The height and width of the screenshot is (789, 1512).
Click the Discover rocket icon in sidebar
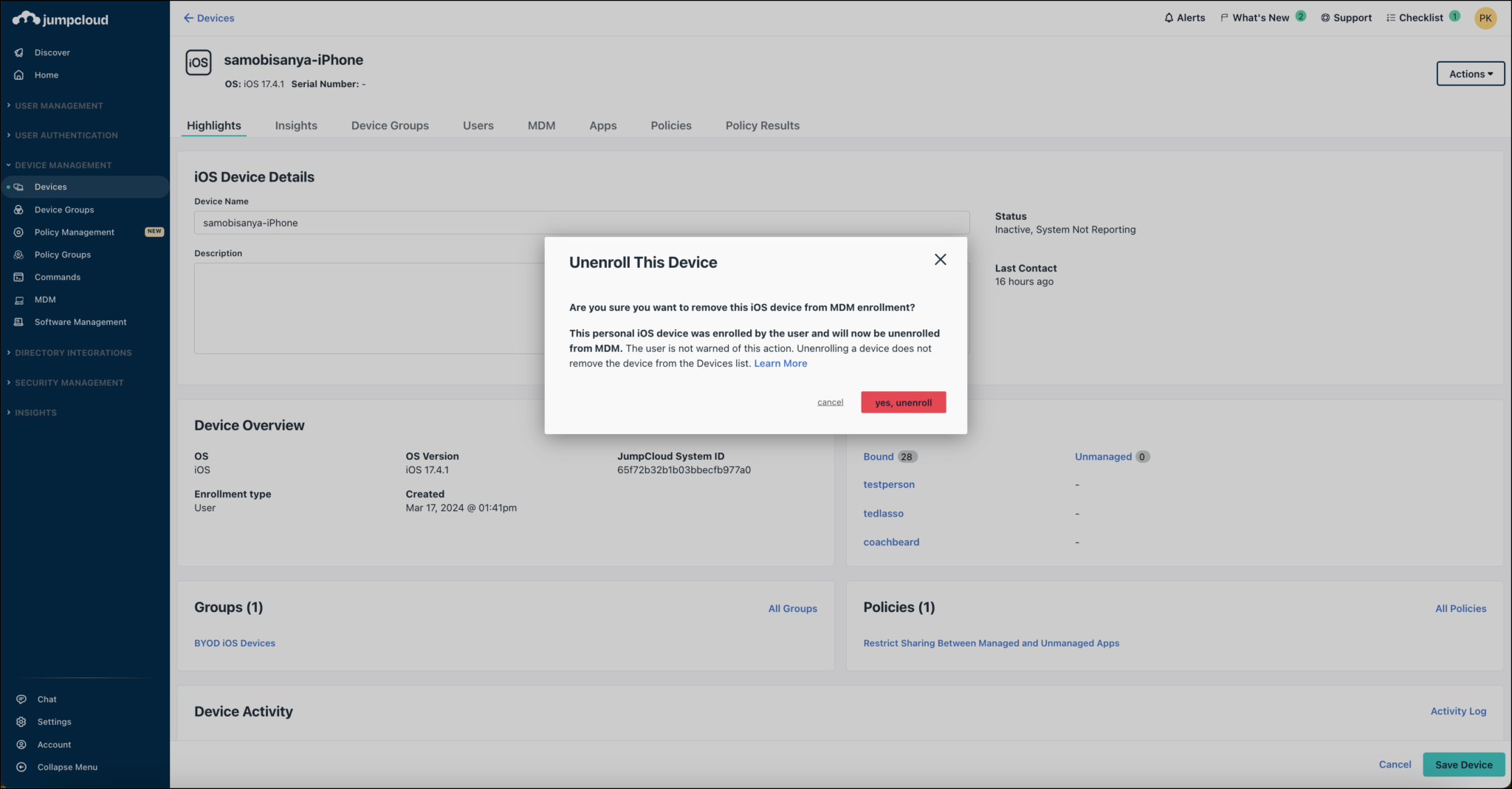point(19,52)
